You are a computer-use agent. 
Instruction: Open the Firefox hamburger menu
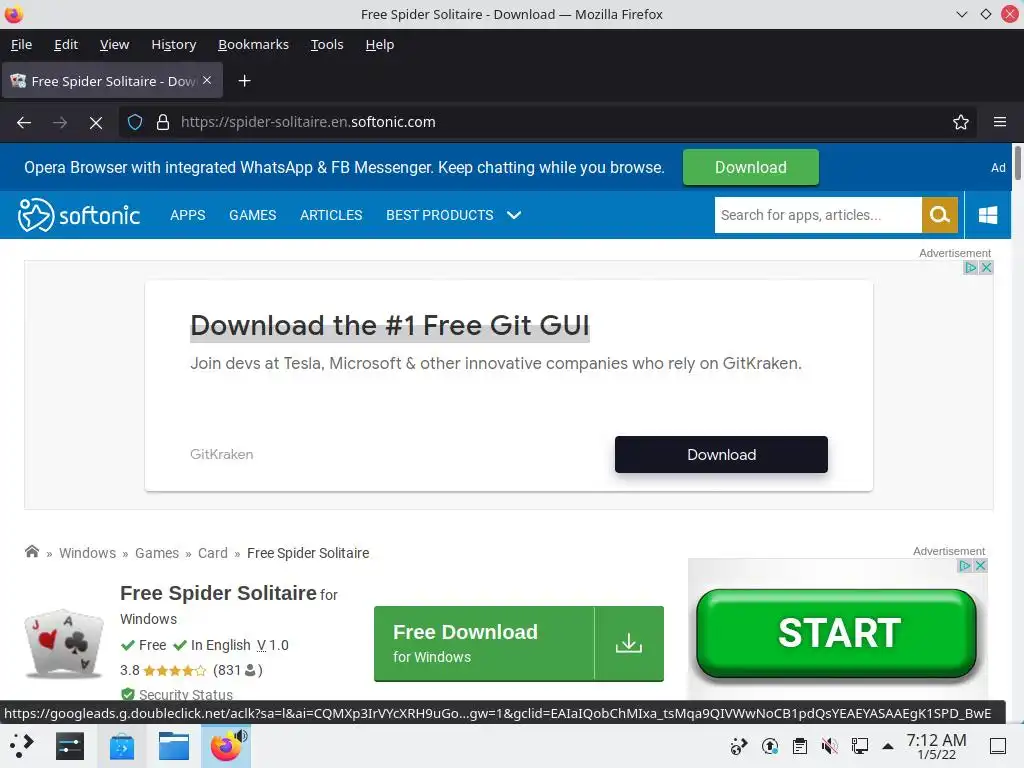click(x=1000, y=122)
